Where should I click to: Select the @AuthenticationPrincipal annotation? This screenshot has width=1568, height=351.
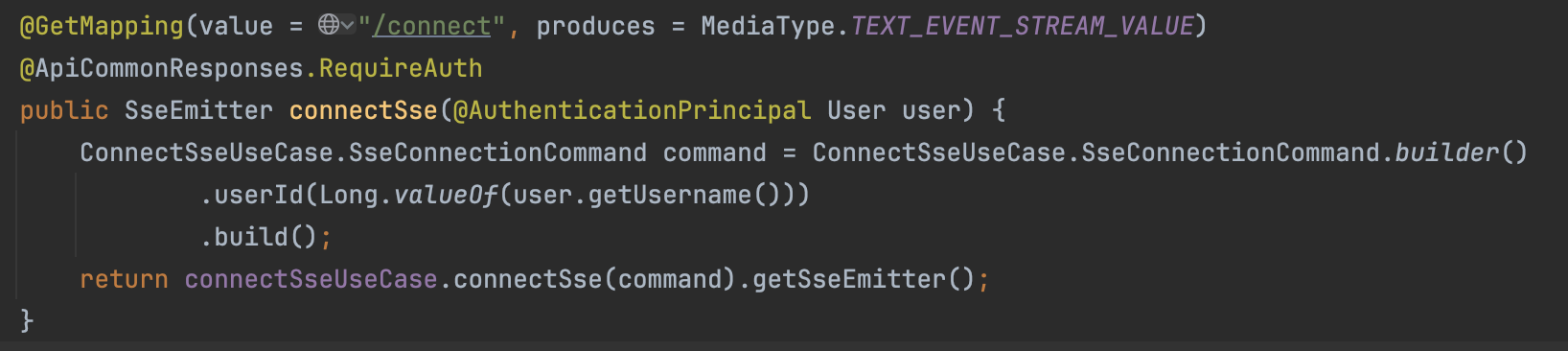pyautogui.click(x=633, y=110)
